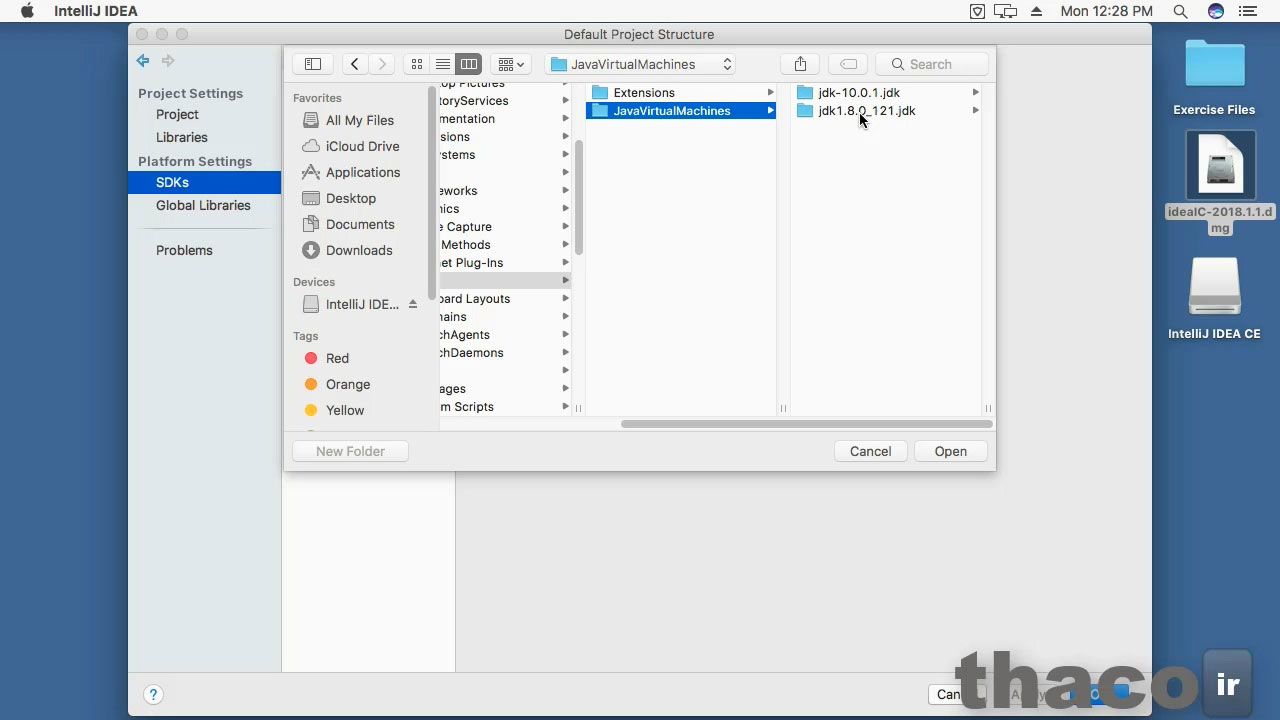Open the item arrangement dropdown

tap(511, 64)
